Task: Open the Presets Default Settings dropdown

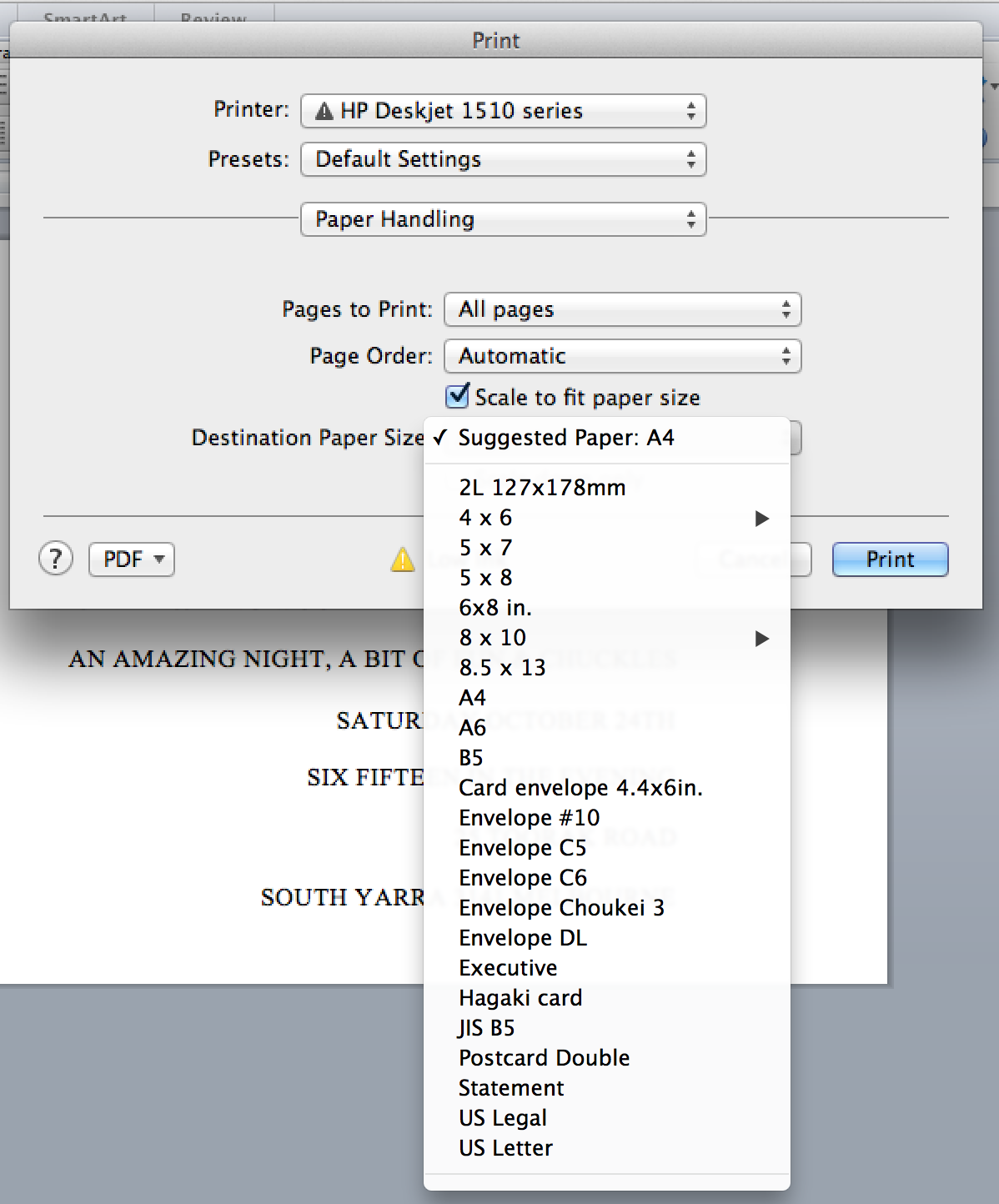Action: click(504, 159)
